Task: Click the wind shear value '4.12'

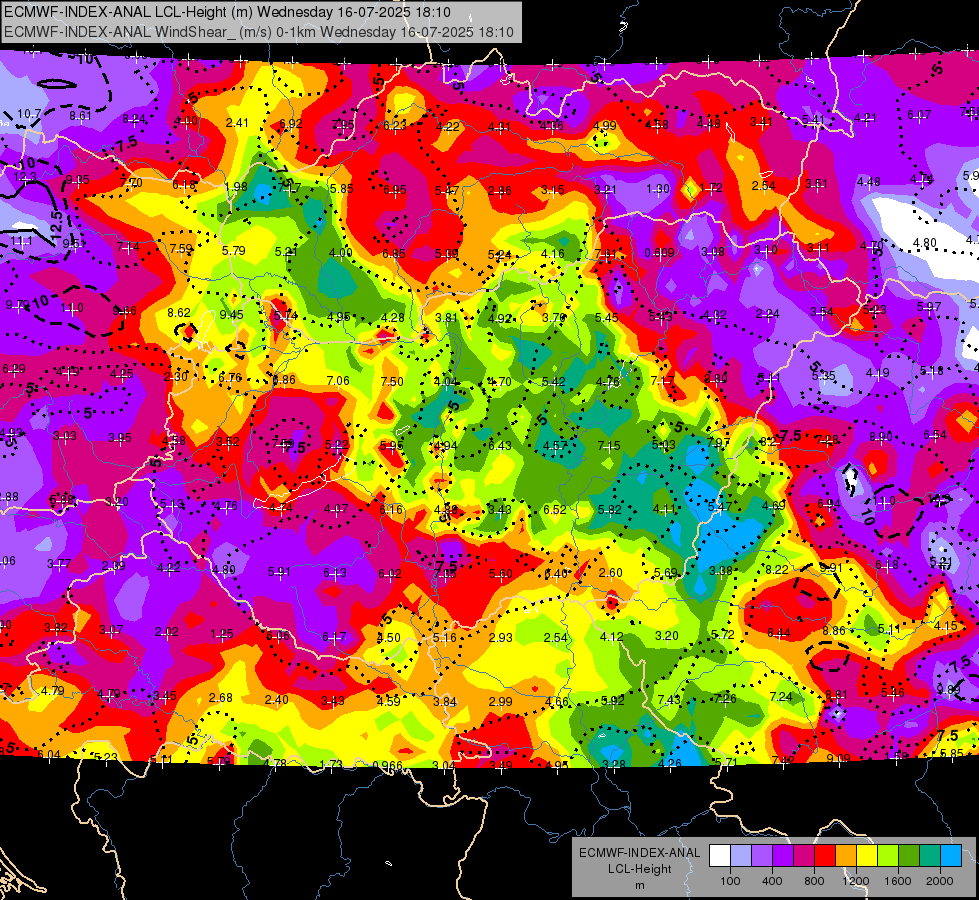Action: (x=611, y=636)
